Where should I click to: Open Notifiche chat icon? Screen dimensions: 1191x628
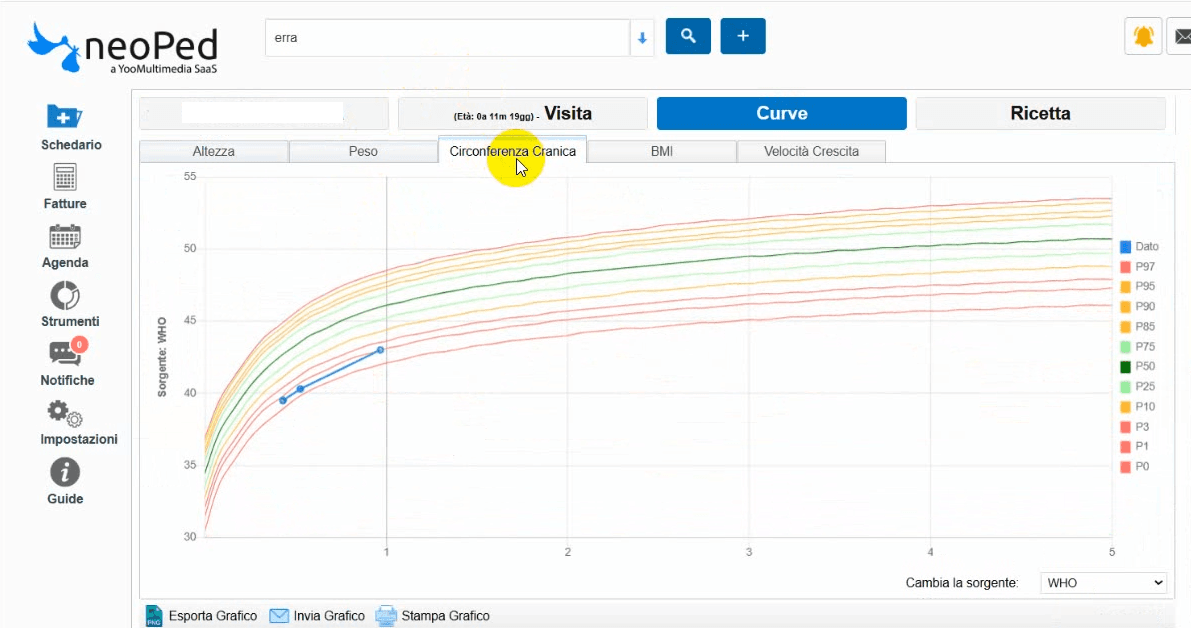click(65, 354)
